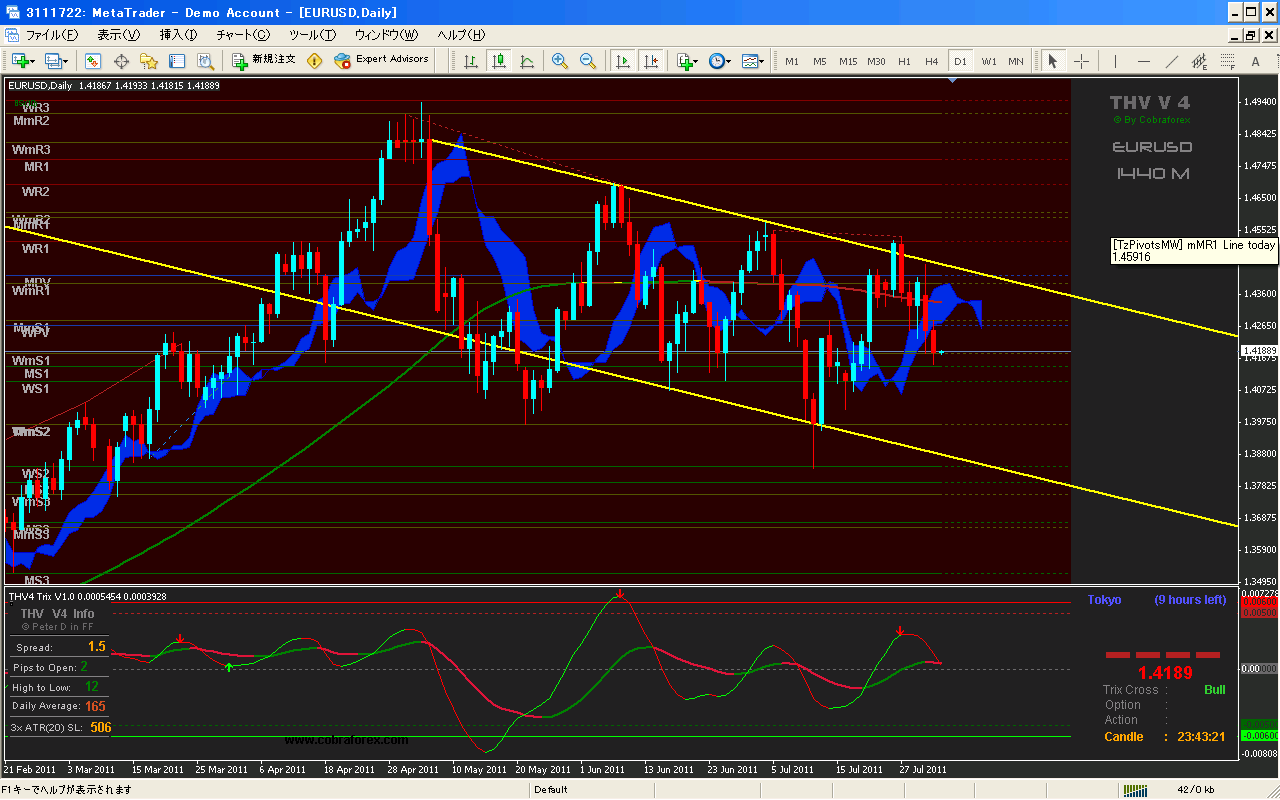Open the Market Watch window icon

(x=93, y=61)
